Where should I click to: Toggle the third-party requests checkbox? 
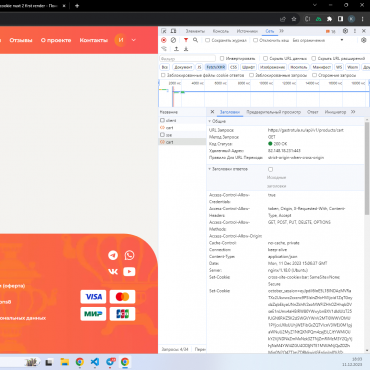pyautogui.click(x=314, y=75)
